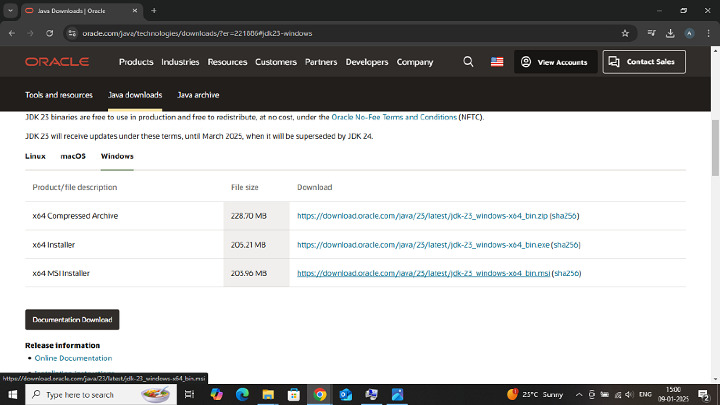Download the x64 Compressed Archive zip link
720x405 pixels.
point(422,216)
